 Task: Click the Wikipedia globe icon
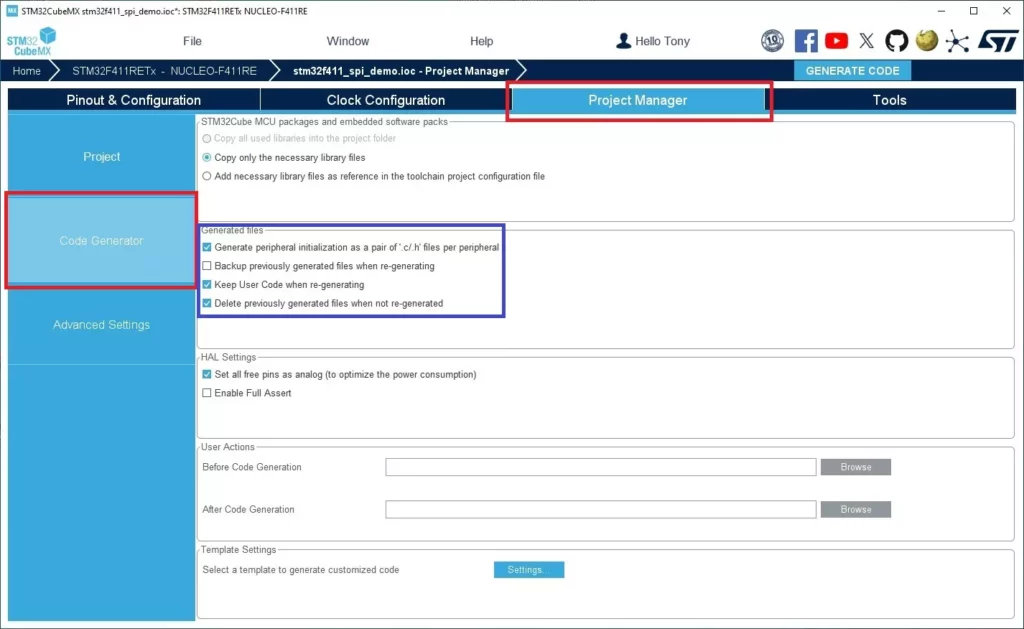point(927,41)
